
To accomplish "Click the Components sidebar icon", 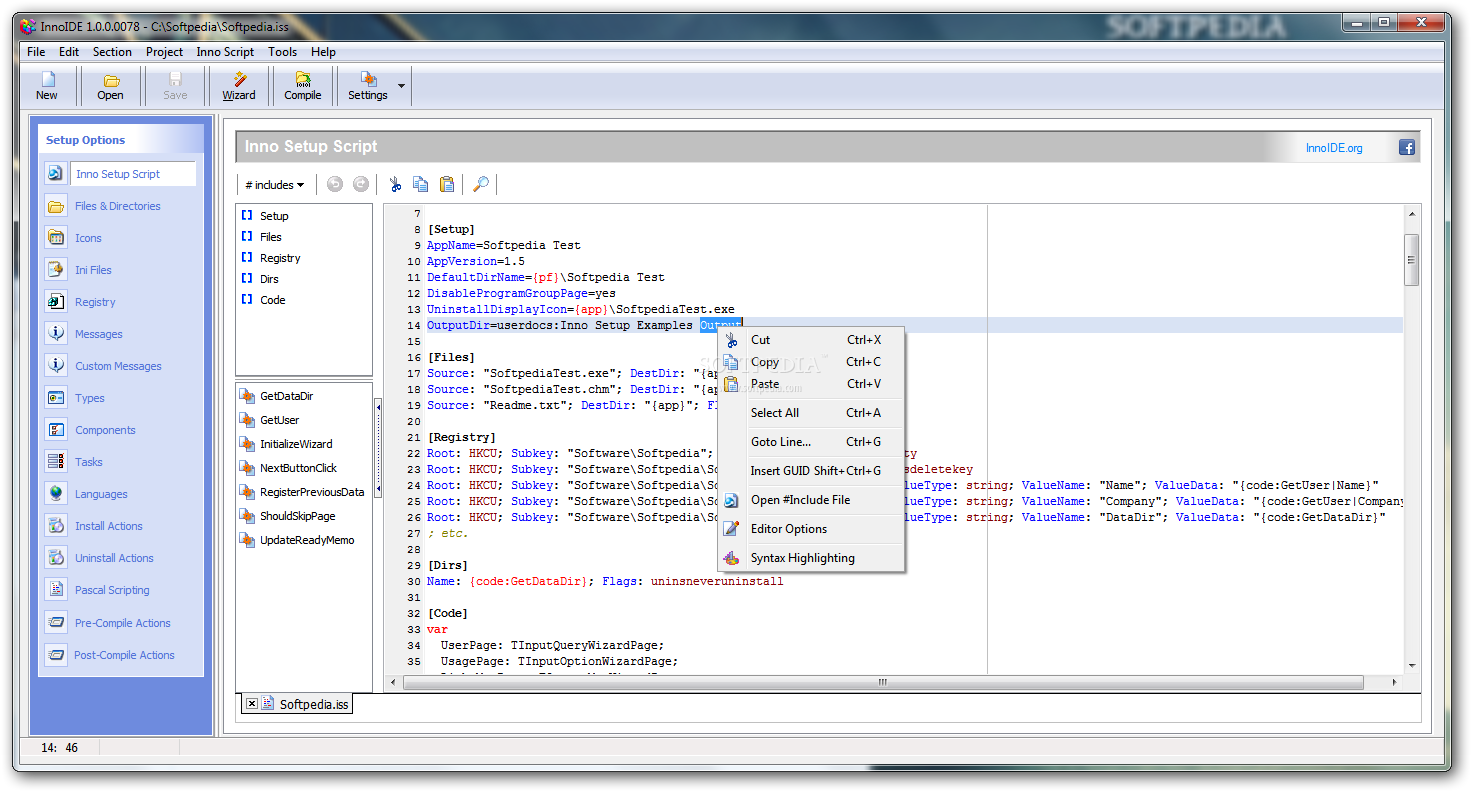I will tap(56, 429).
